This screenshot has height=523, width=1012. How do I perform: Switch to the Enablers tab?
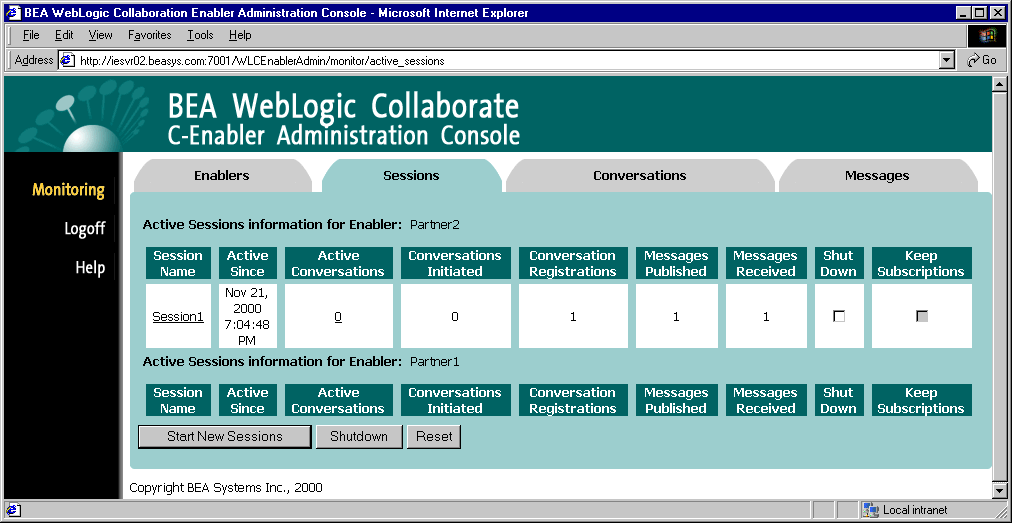click(222, 176)
